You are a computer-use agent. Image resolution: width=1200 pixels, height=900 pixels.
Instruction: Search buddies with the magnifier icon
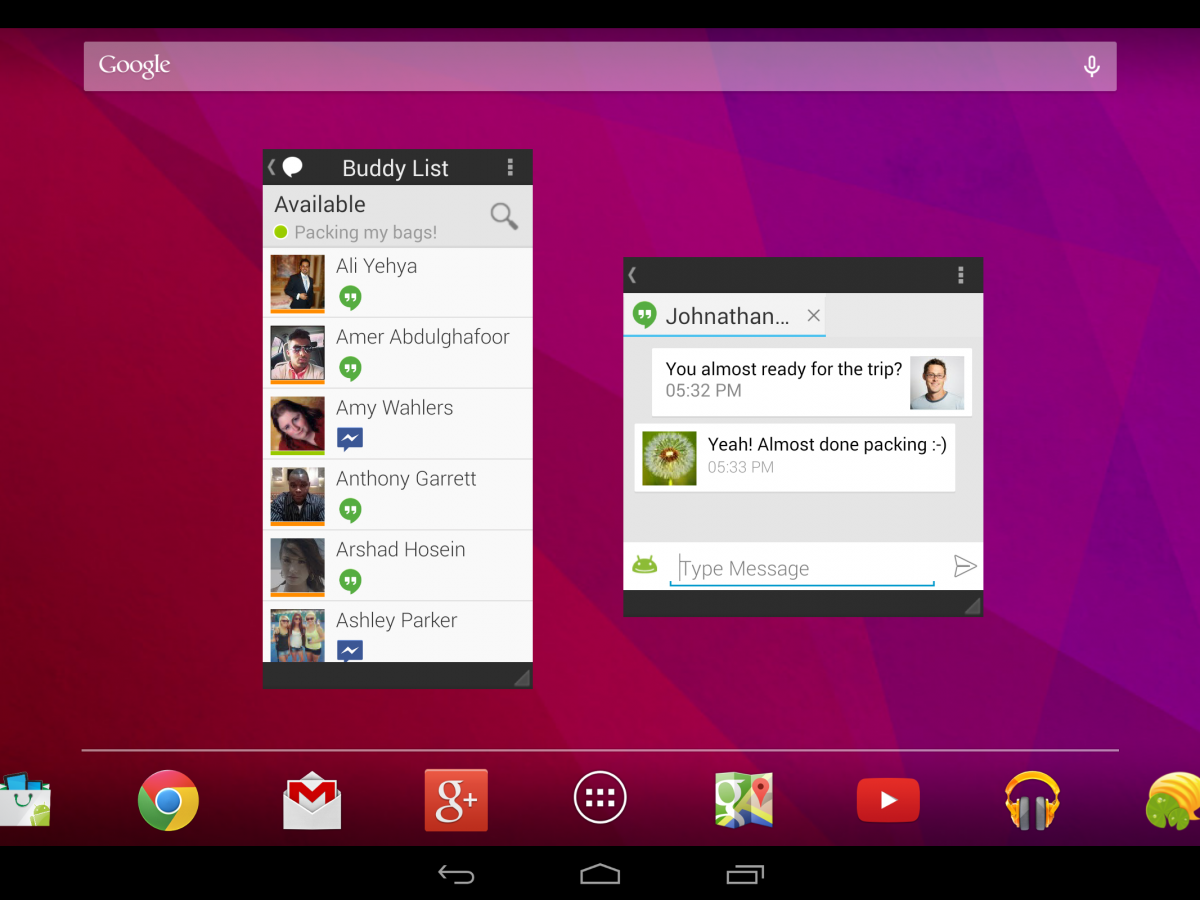pyautogui.click(x=504, y=216)
